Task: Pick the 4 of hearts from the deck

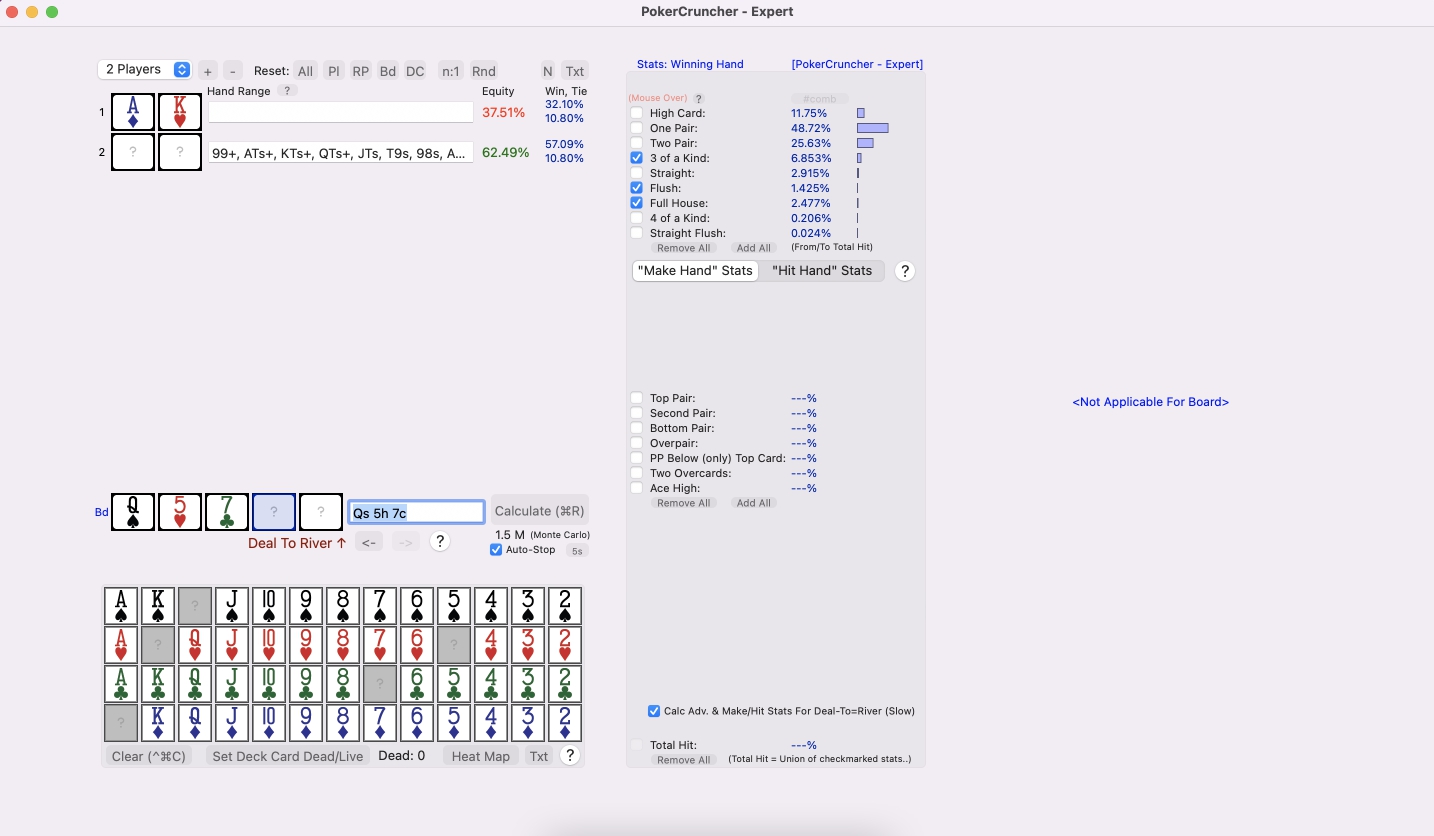Action: (x=491, y=645)
